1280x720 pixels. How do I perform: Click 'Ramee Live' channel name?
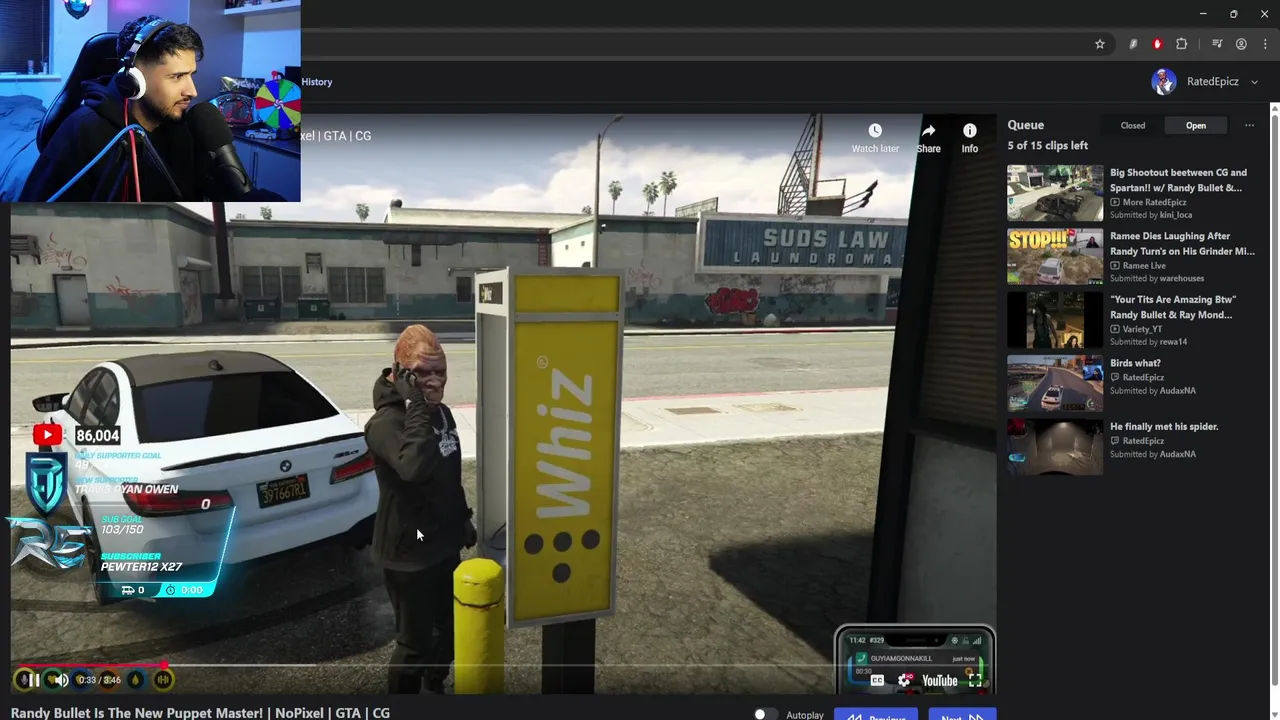(1144, 266)
